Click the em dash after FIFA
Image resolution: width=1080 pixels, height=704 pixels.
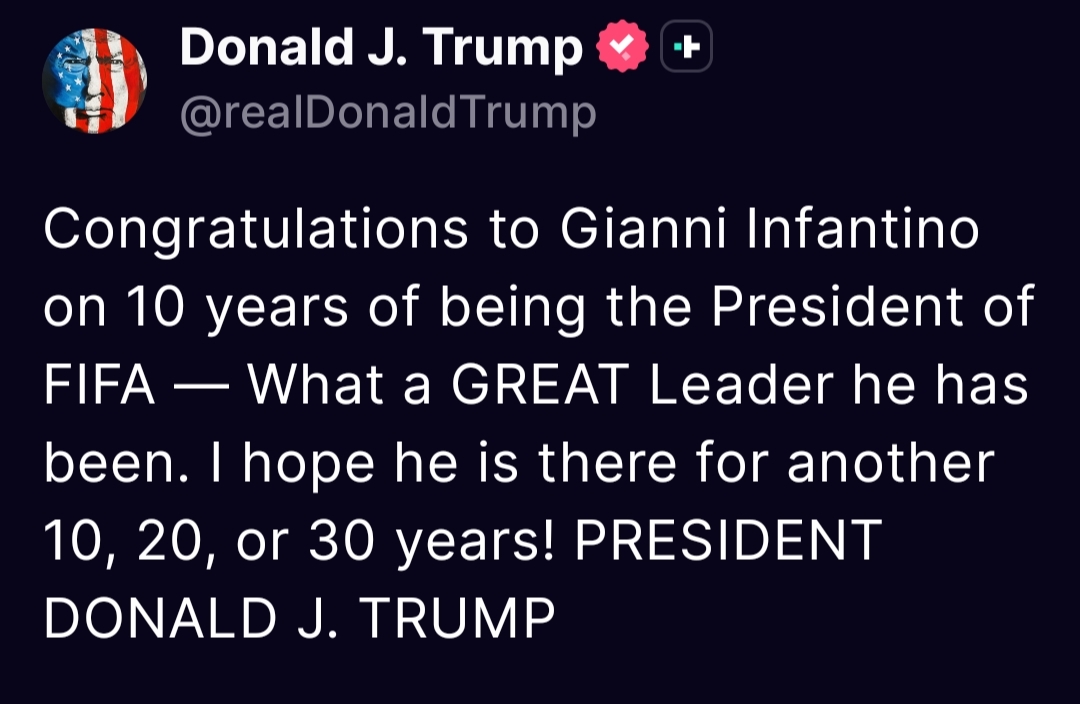(202, 387)
